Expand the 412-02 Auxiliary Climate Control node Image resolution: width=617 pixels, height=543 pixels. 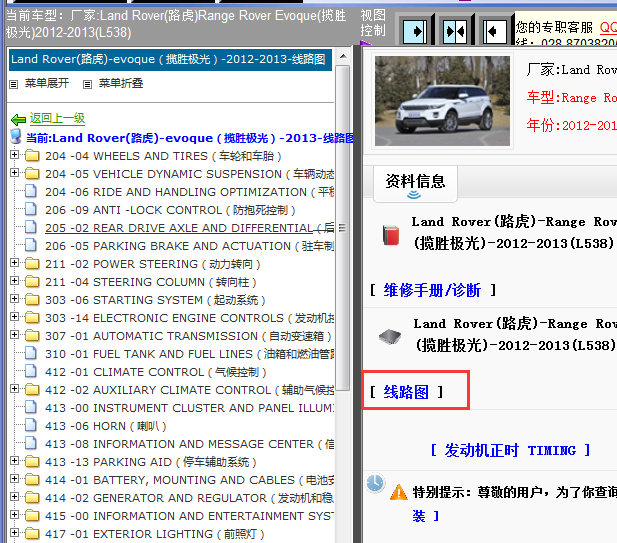pyautogui.click(x=15, y=389)
